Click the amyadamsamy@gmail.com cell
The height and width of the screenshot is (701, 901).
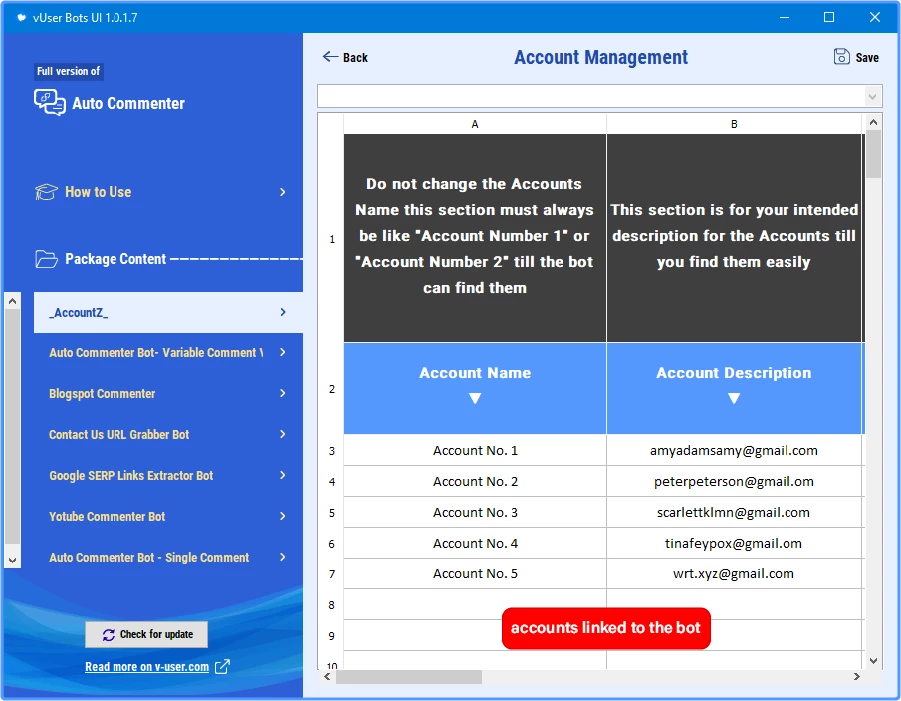pos(734,450)
